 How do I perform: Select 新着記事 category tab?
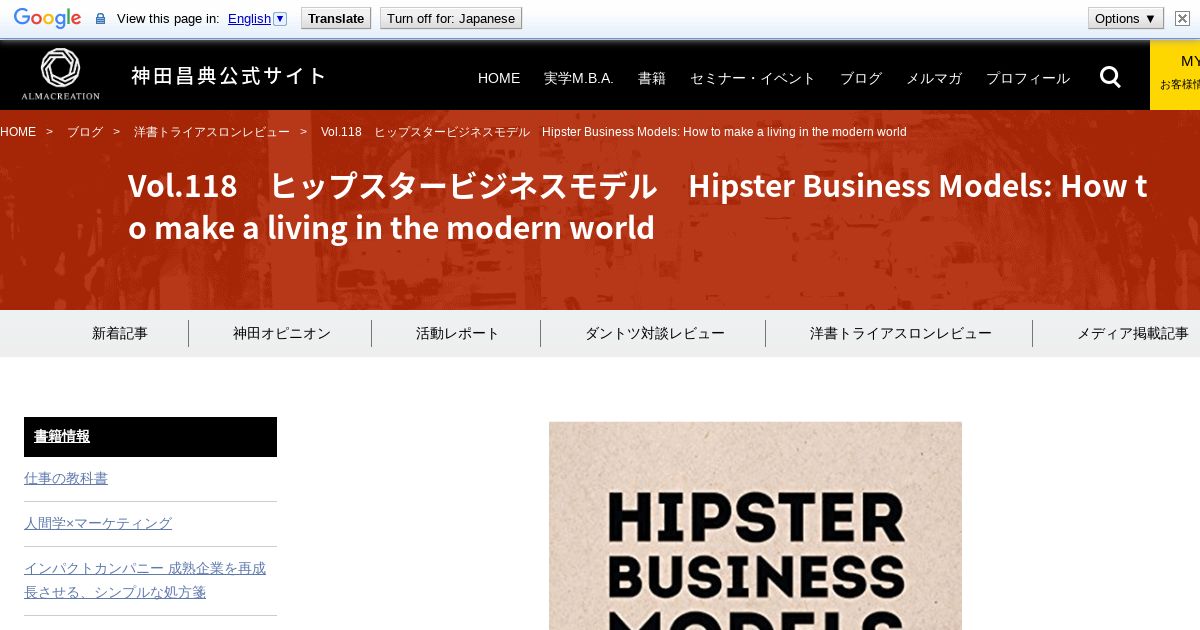point(120,333)
